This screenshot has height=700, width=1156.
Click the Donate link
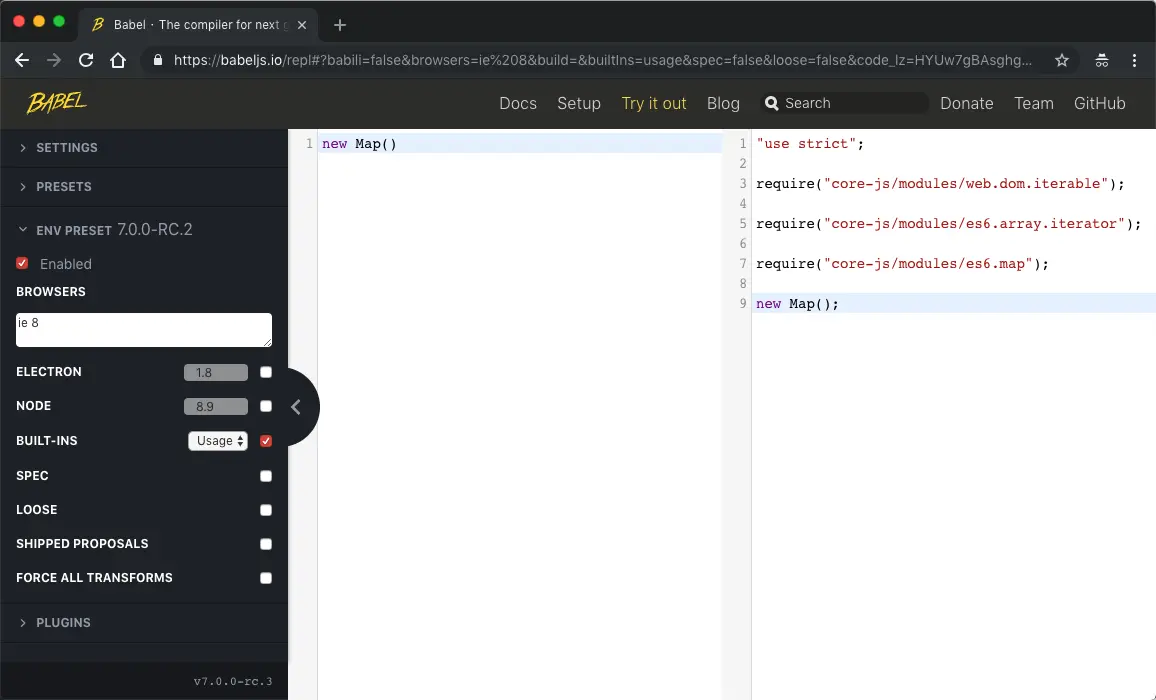967,103
